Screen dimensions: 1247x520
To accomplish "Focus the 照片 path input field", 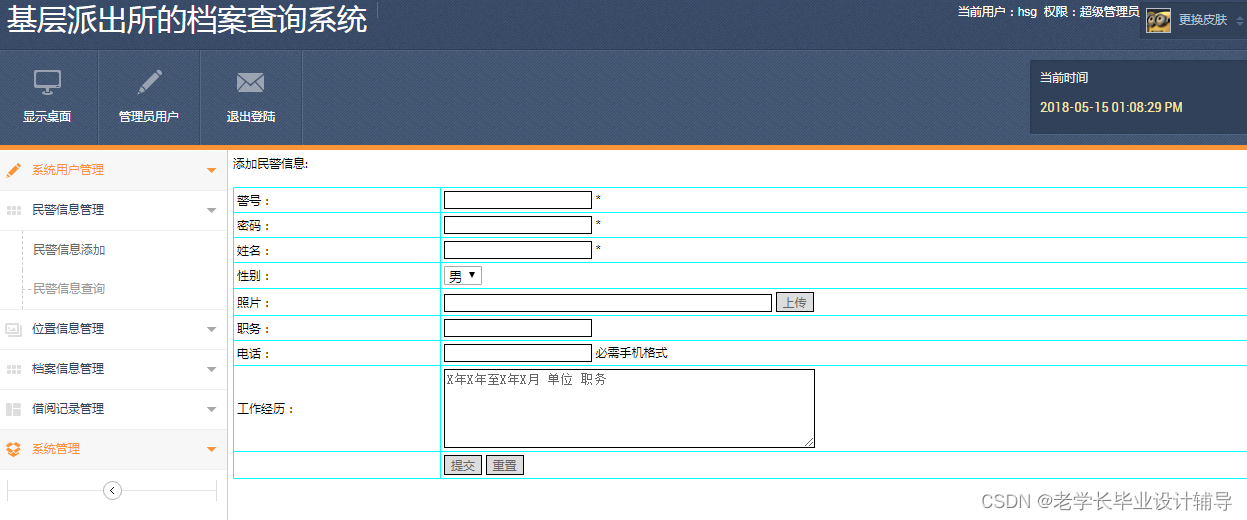I will click(x=608, y=303).
